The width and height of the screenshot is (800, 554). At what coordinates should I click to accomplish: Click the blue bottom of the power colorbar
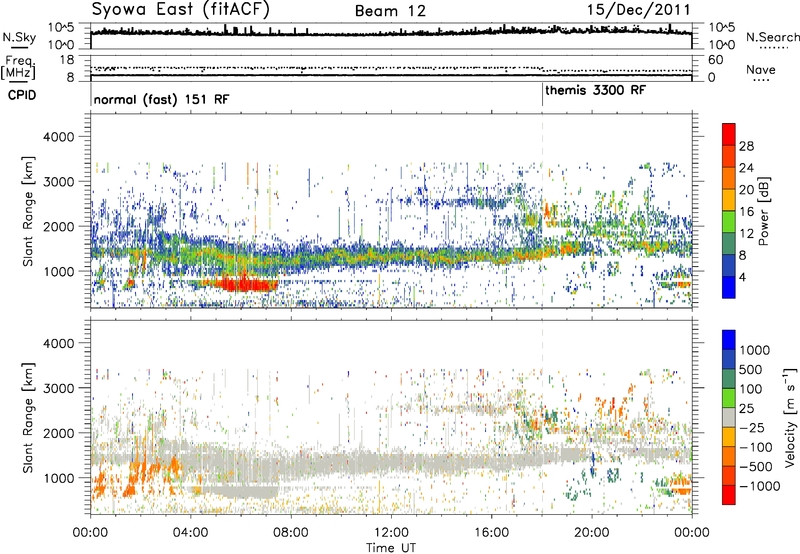tap(729, 287)
